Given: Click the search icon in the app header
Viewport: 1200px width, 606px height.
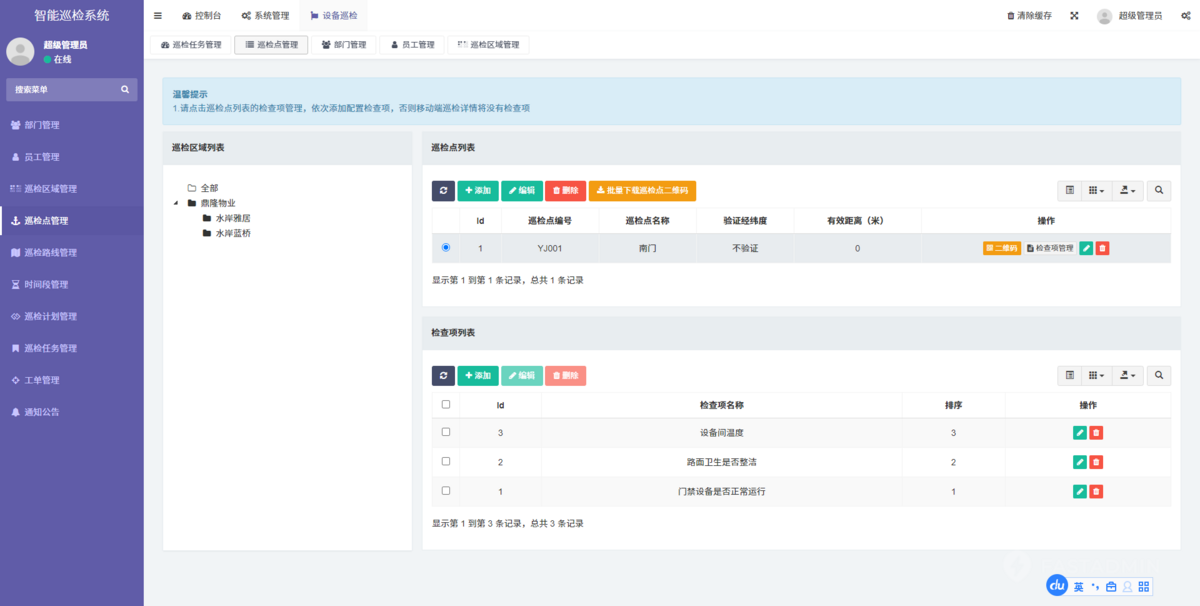Looking at the screenshot, I should (124, 89).
